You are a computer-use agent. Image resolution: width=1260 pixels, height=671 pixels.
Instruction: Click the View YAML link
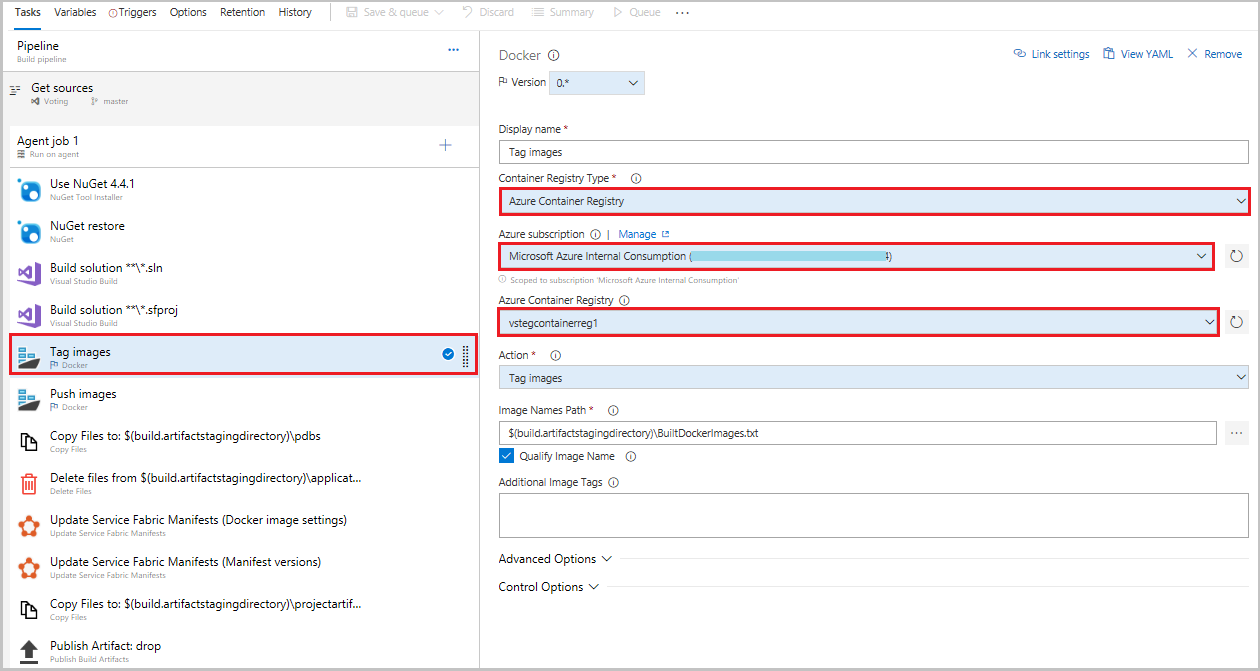(1138, 53)
